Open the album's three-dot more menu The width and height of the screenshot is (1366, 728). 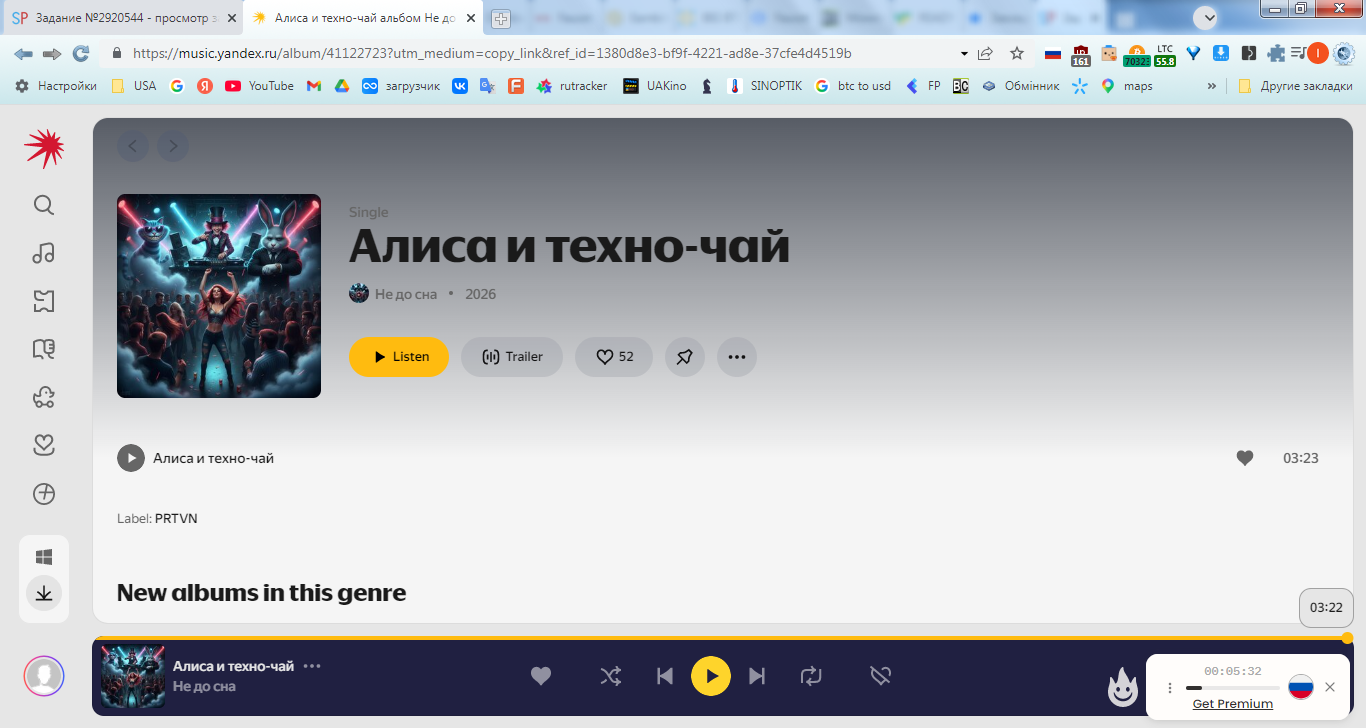[x=737, y=357]
